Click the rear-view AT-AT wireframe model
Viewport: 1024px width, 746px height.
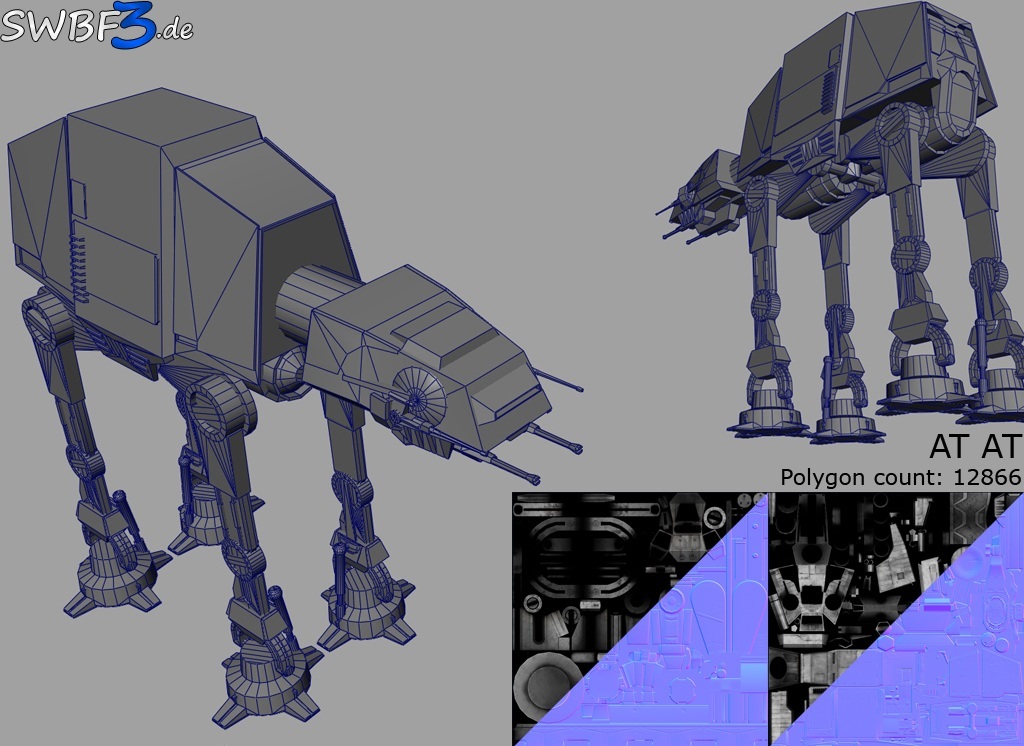(839, 222)
